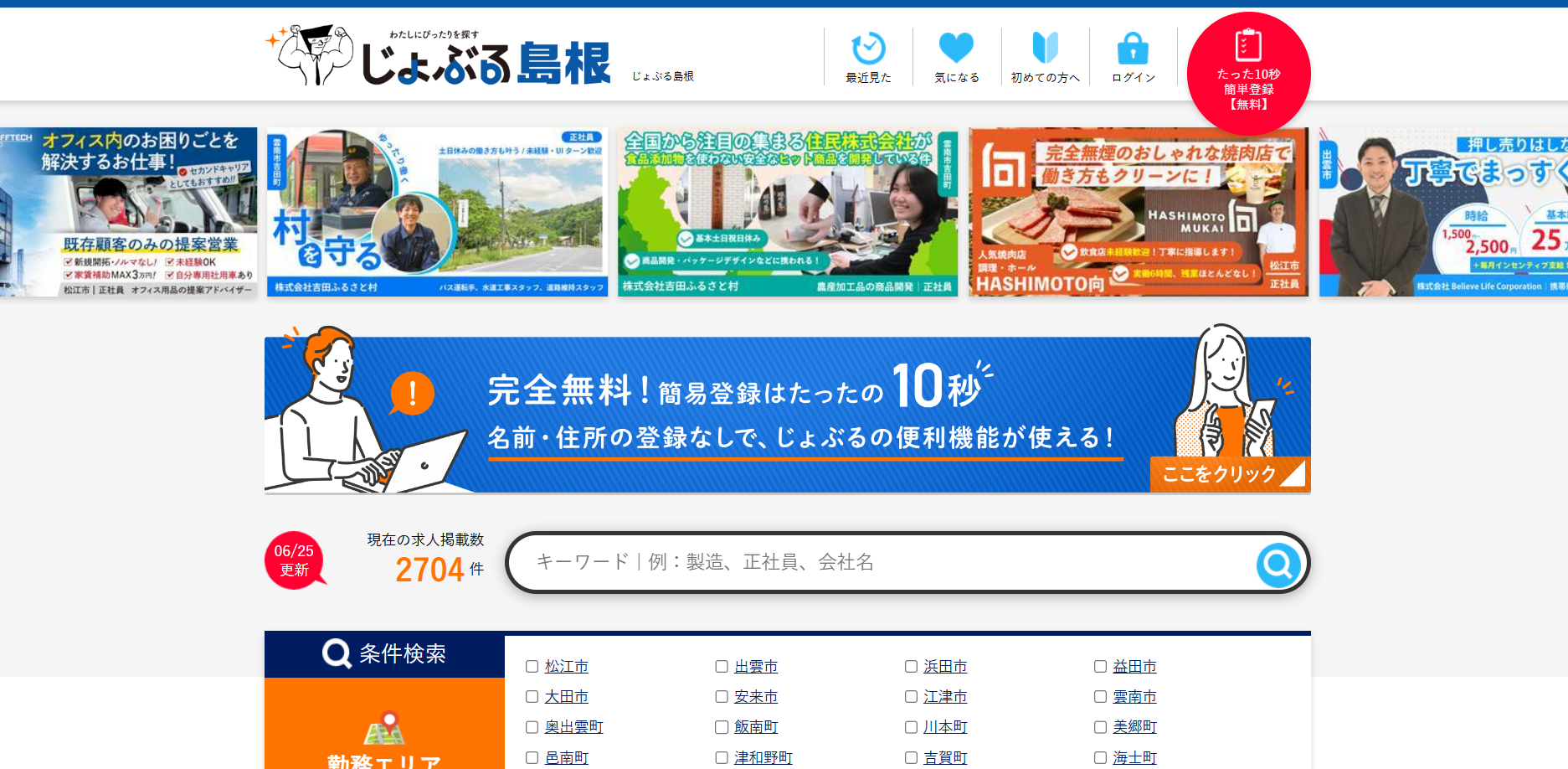This screenshot has width=1568, height=769.
Task: Open the 村を守る job banner thumbnail
Action: point(438,212)
